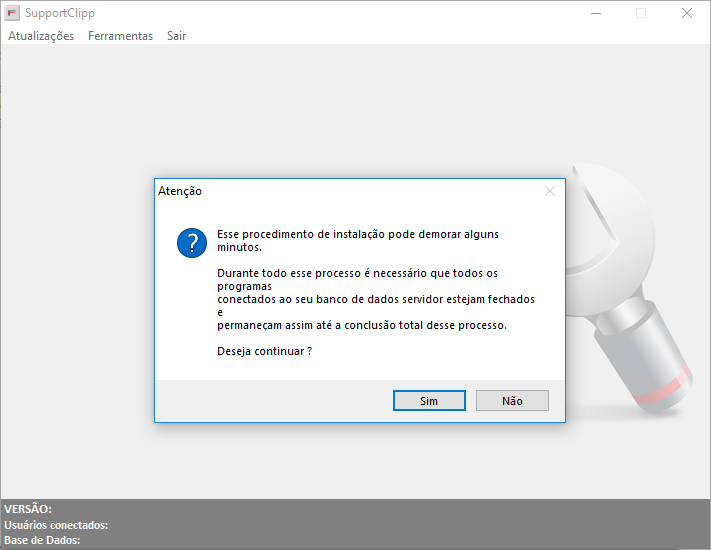This screenshot has height=550, width=711.
Task: Open the Atualizações menu
Action: [x=41, y=36]
